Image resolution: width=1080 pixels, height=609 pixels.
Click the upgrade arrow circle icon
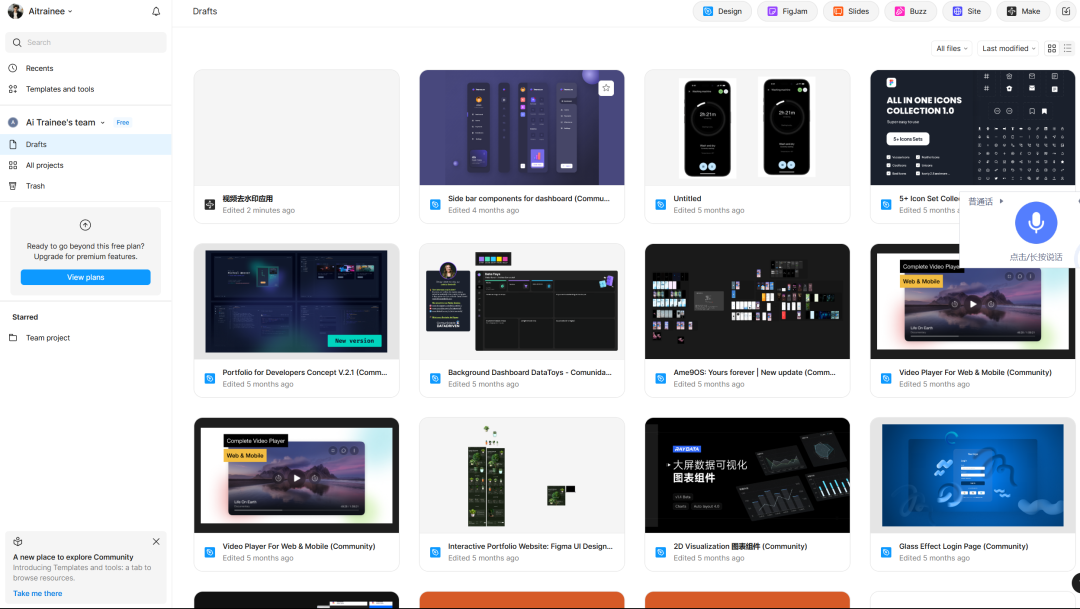point(85,225)
